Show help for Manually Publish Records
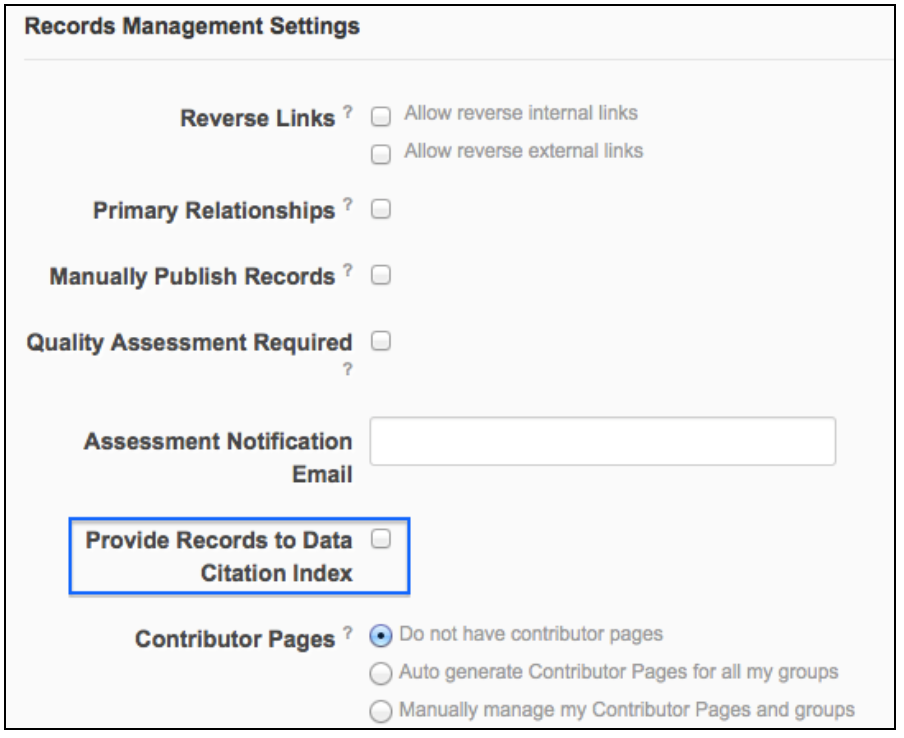Screen dimensions: 904x738 (x=347, y=271)
